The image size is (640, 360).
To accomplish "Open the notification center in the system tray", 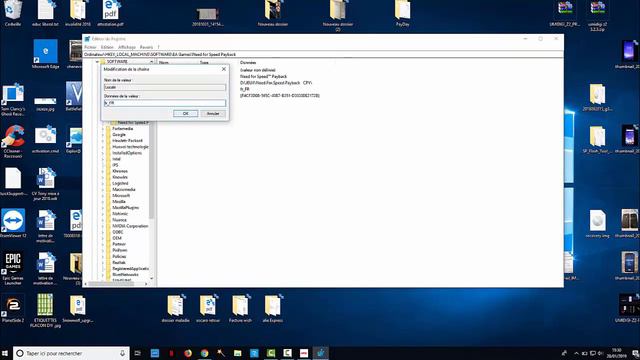I will [635, 353].
